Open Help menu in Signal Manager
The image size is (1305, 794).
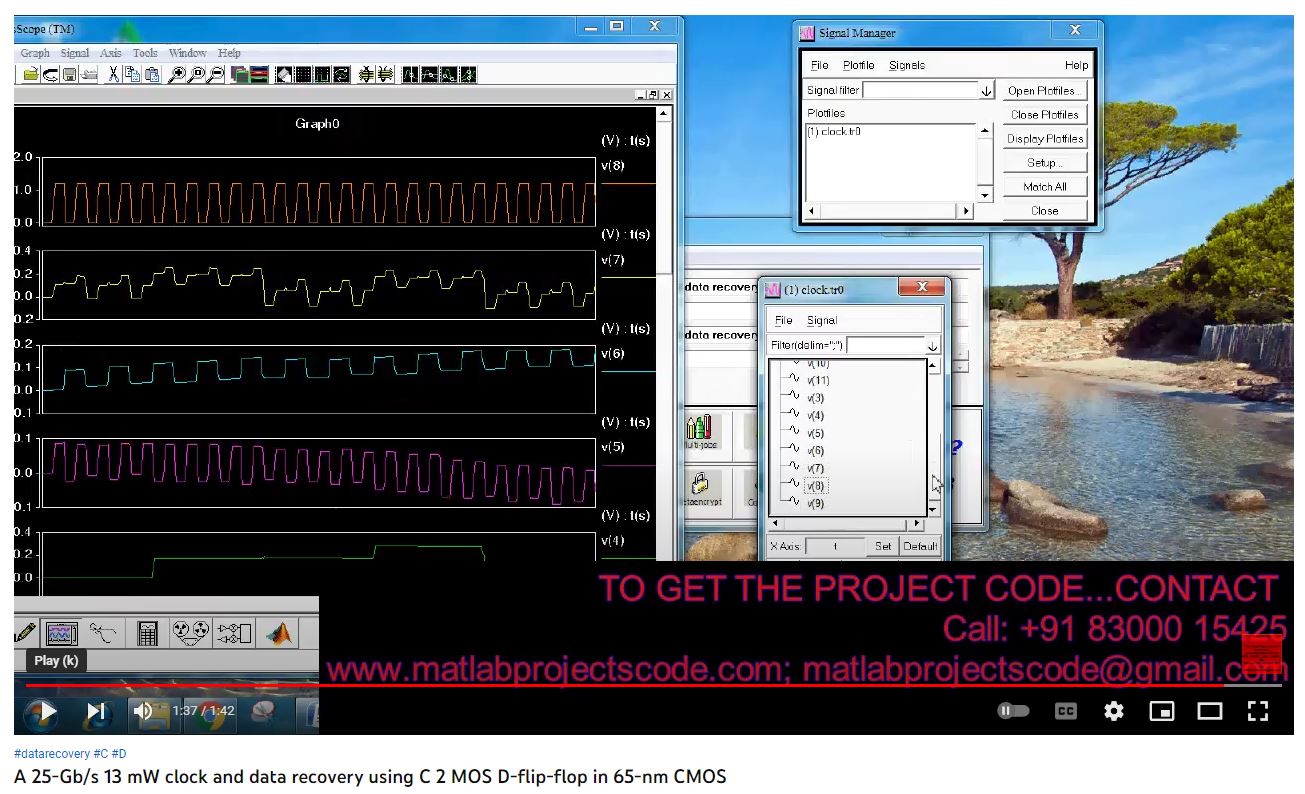coord(1076,65)
